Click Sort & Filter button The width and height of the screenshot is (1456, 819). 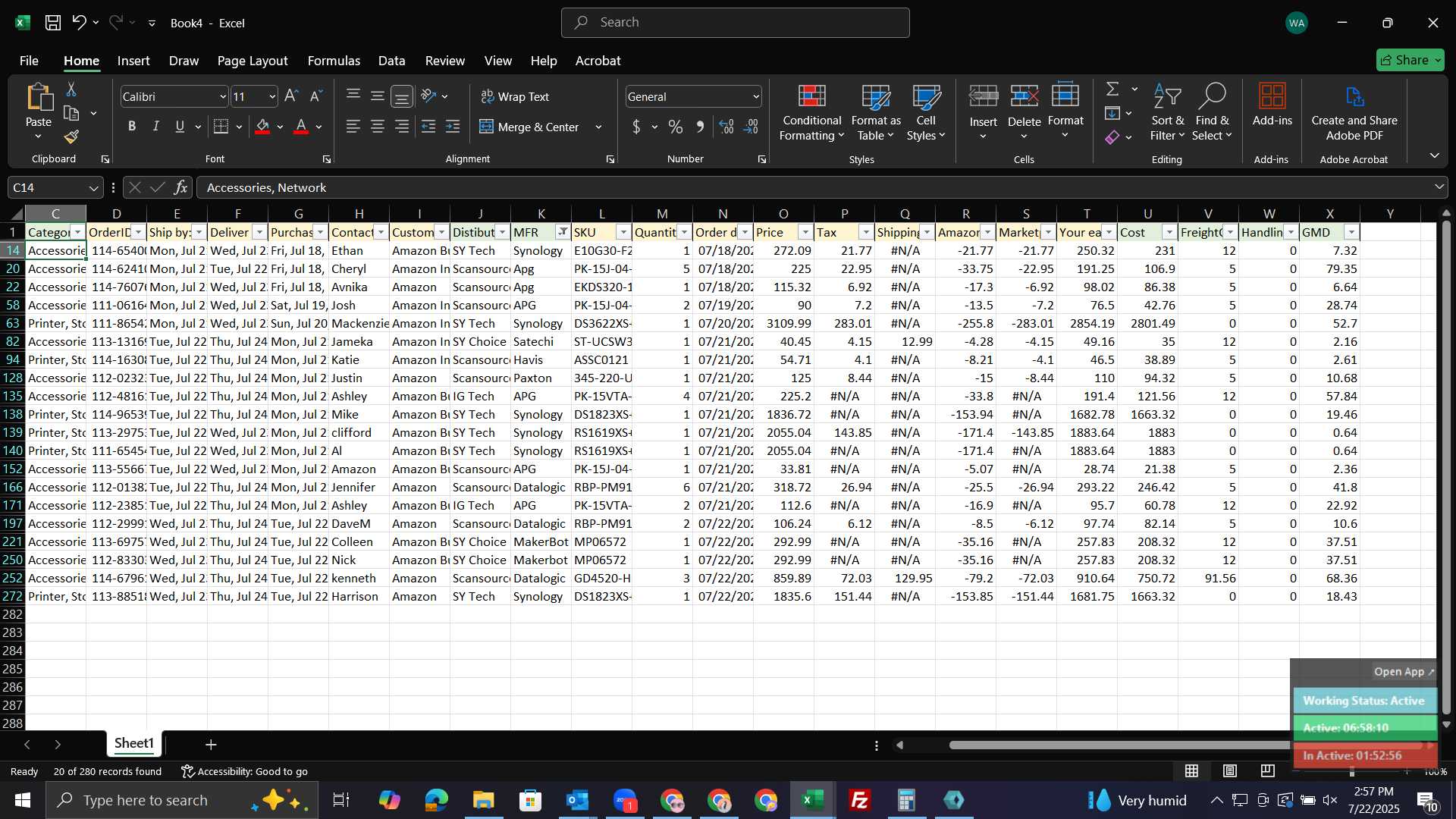tap(1167, 112)
